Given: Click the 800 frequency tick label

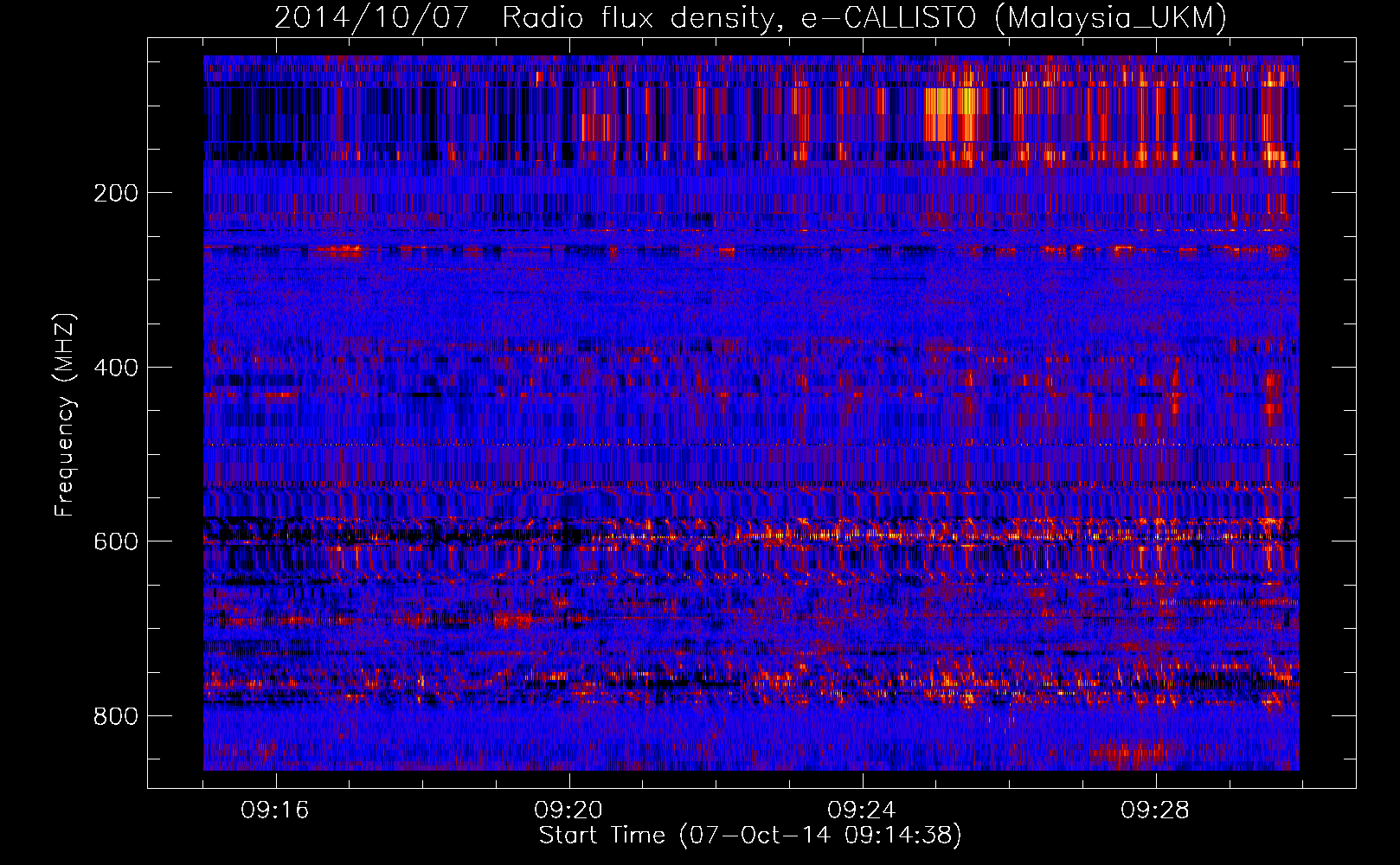Looking at the screenshot, I should (x=115, y=716).
